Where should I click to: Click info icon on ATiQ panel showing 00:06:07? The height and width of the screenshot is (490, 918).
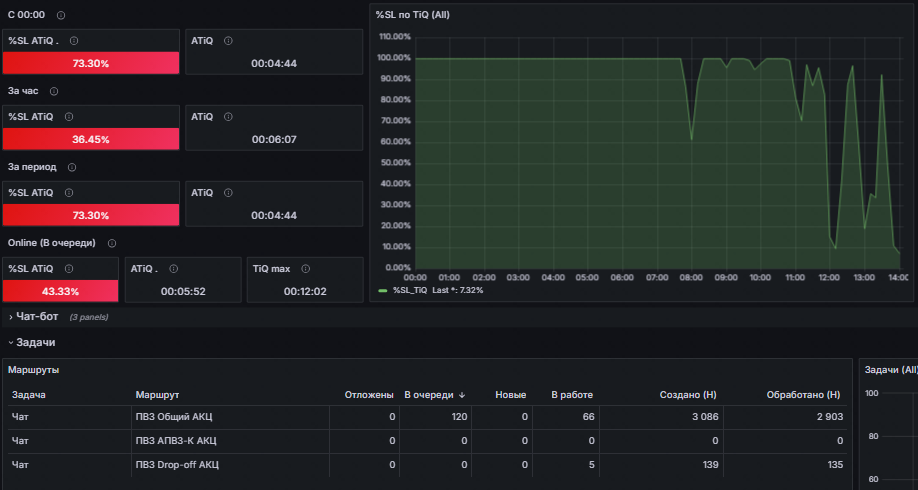coord(228,117)
